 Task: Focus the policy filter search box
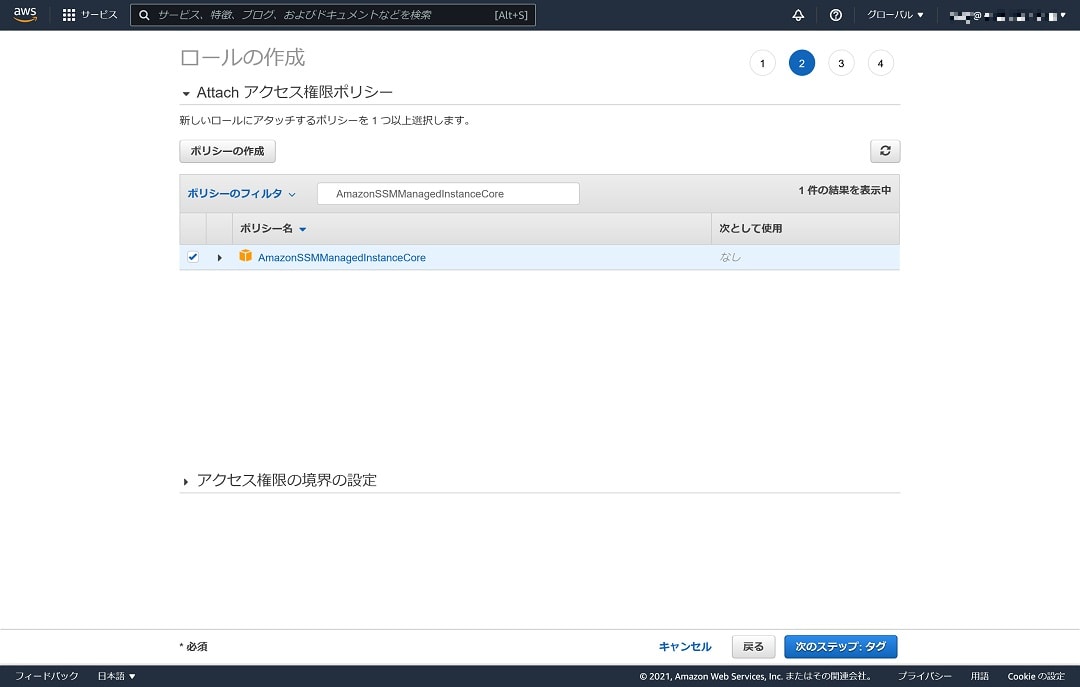448,194
